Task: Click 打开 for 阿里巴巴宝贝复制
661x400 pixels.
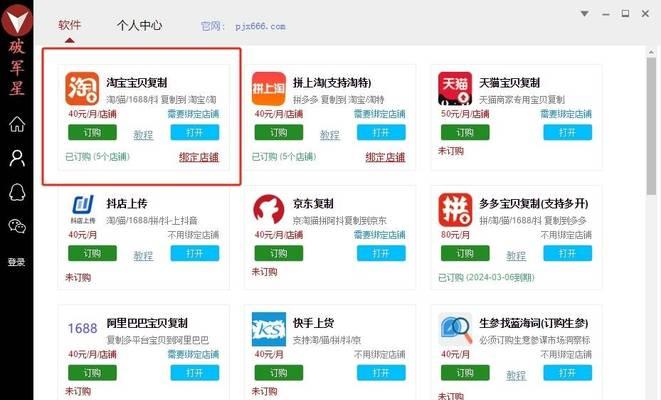Action: 195,373
